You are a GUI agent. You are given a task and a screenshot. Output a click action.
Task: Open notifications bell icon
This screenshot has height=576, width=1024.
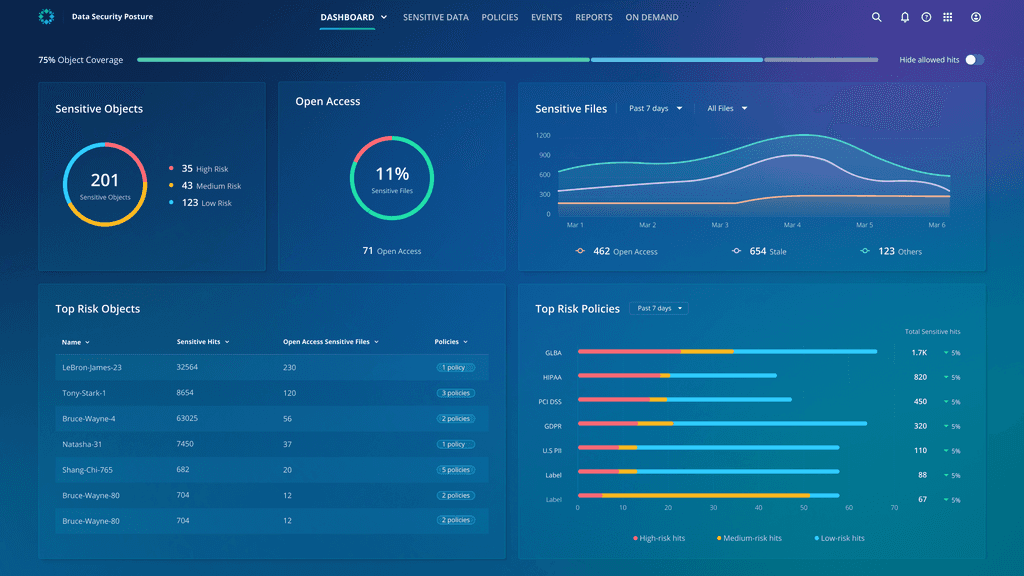pos(904,18)
